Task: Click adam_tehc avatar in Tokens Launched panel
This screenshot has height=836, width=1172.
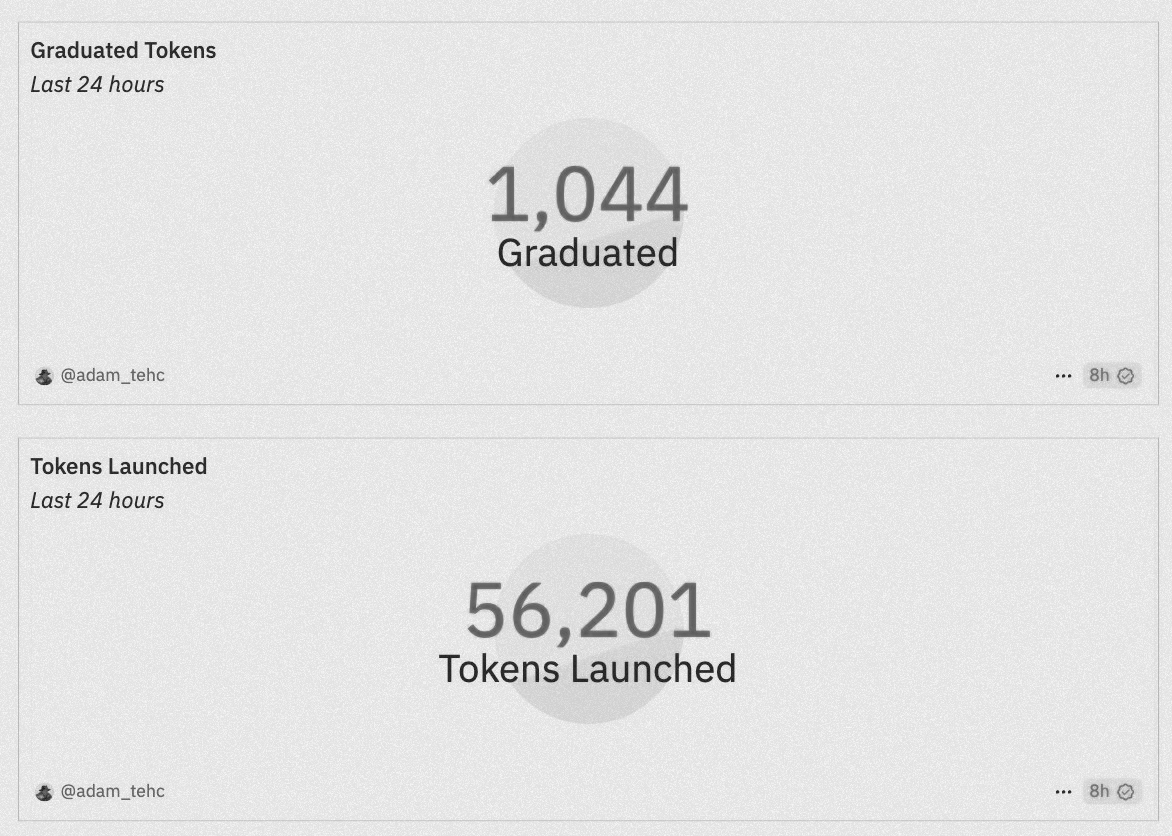Action: [44, 792]
